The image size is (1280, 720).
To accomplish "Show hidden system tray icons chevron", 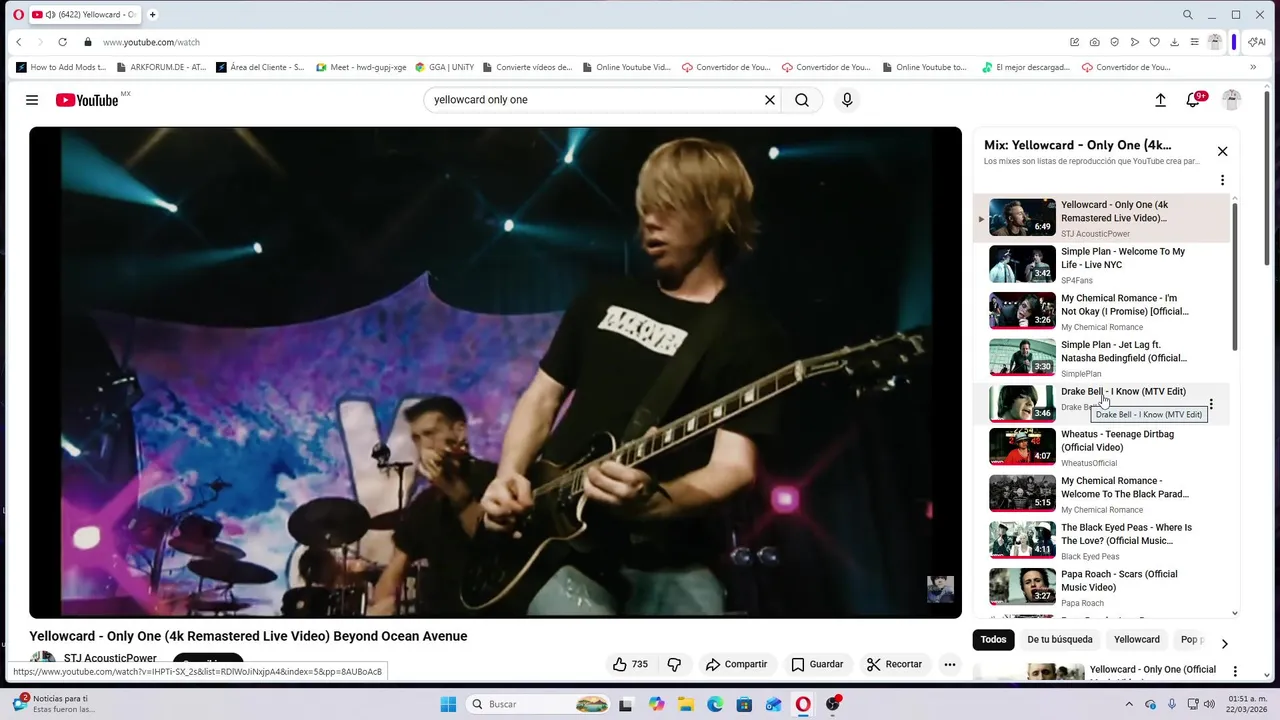I will [x=1130, y=704].
